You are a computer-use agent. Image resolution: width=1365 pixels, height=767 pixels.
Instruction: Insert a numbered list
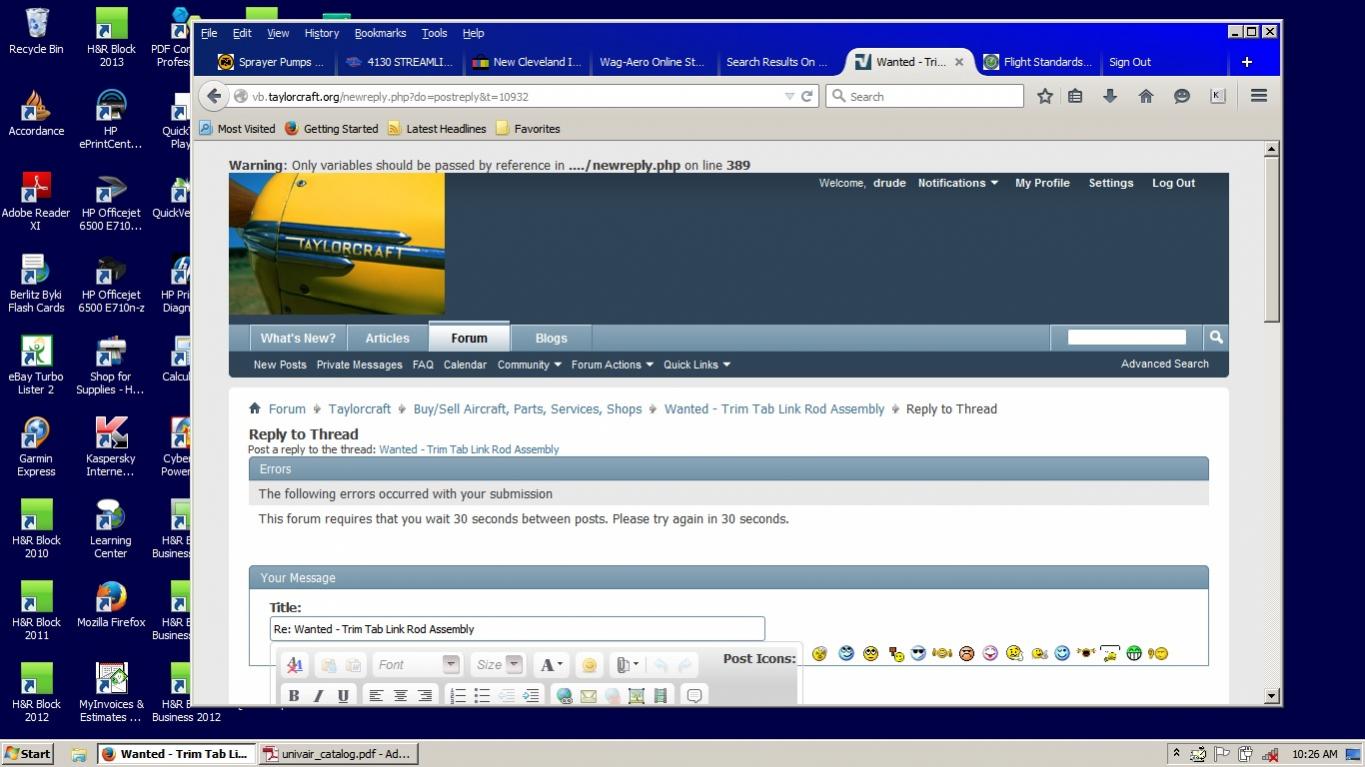[x=457, y=695]
